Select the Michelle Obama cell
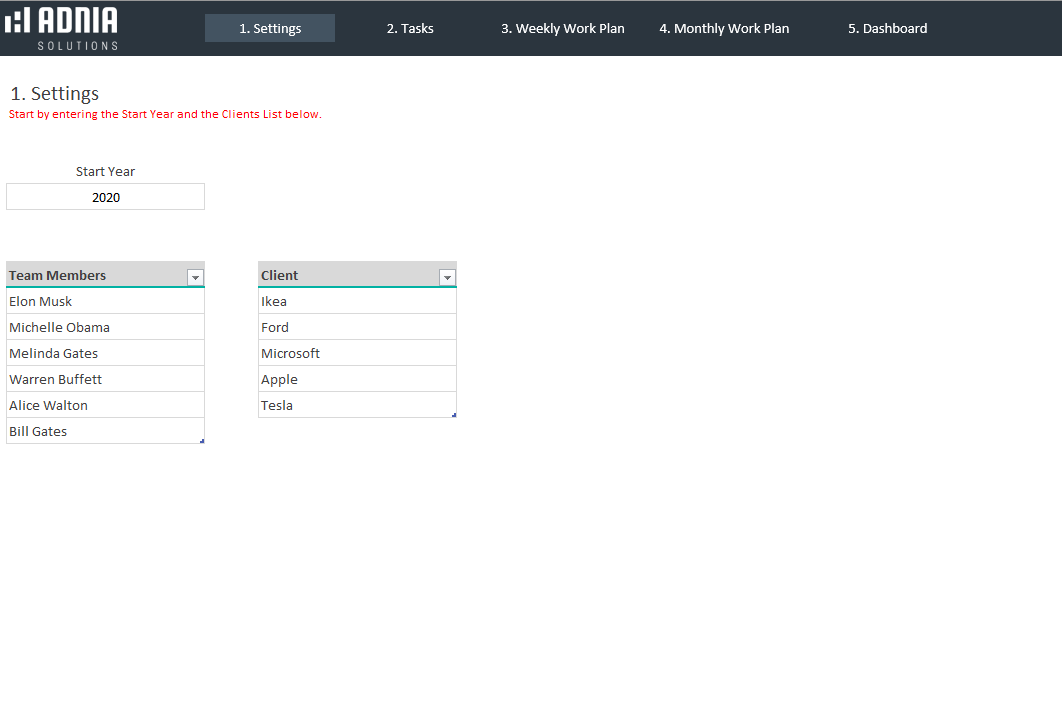The image size is (1062, 706). pyautogui.click(x=105, y=327)
